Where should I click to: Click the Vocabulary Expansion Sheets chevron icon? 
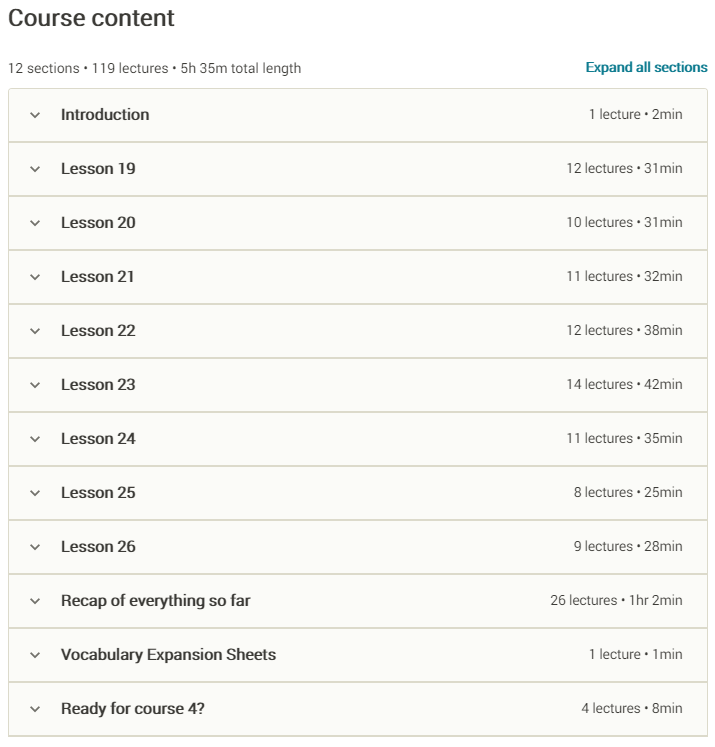tap(35, 655)
